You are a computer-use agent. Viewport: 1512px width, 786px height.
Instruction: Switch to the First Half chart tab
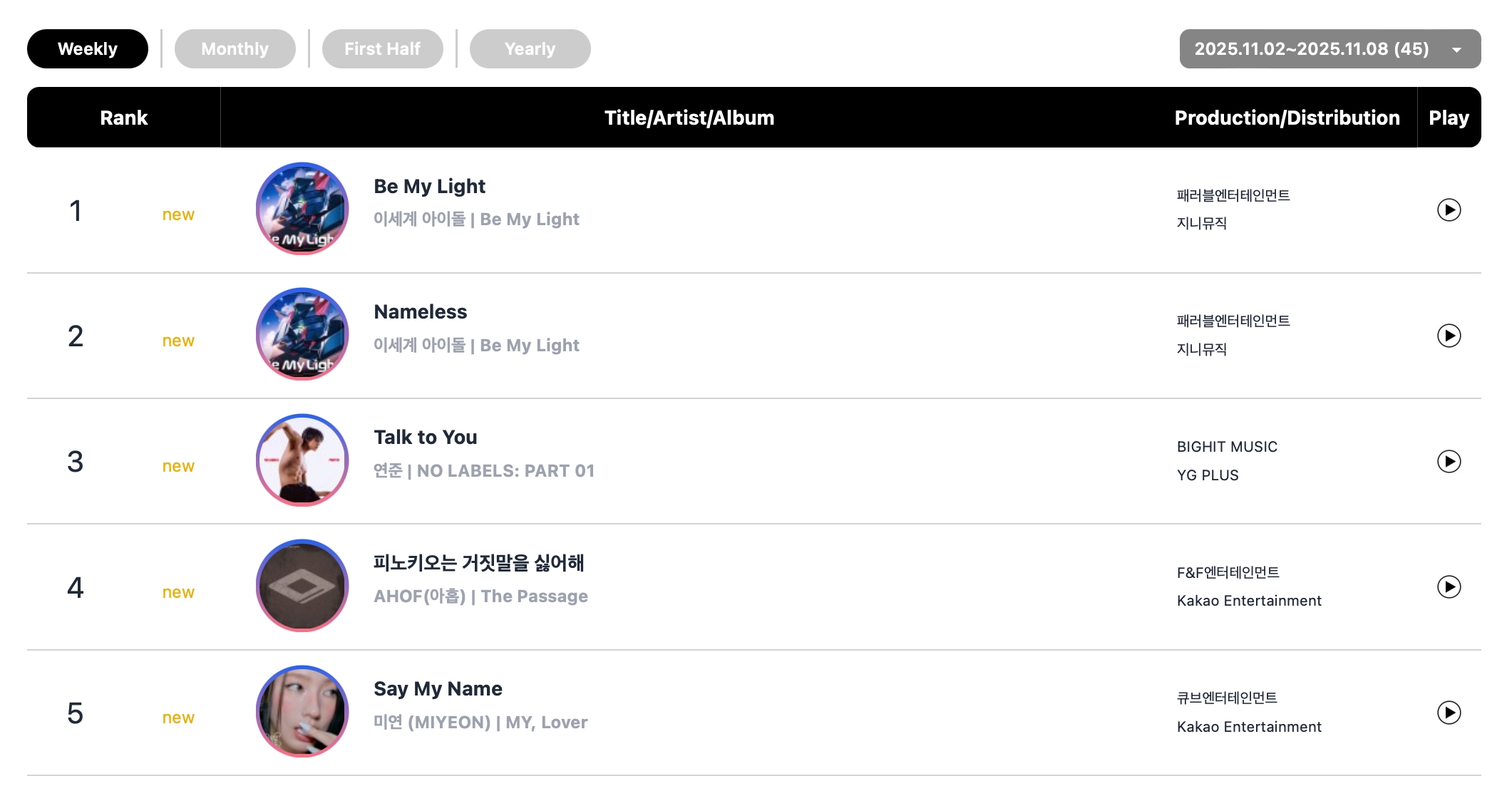pos(382,49)
